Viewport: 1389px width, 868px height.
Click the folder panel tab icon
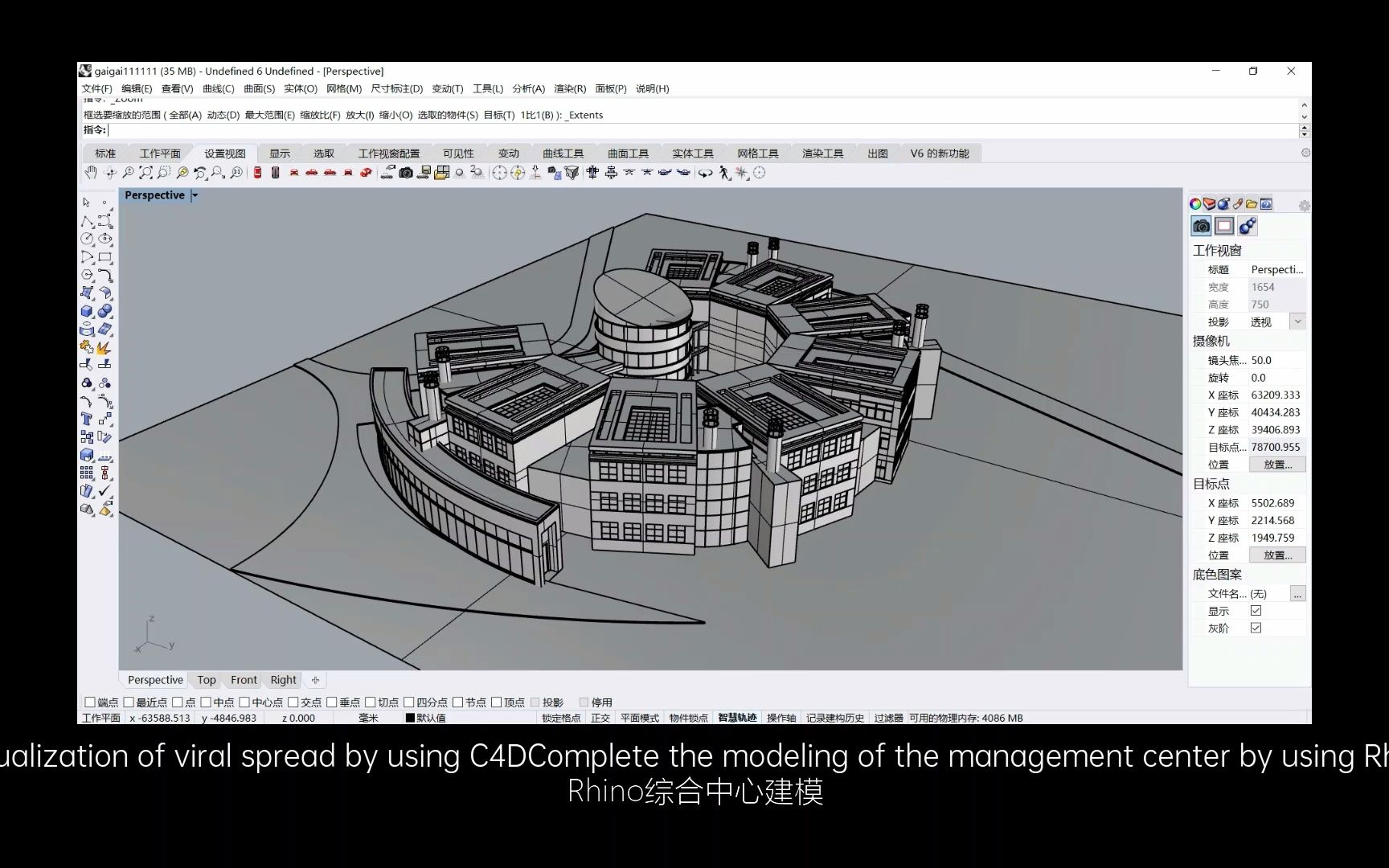point(1252,204)
